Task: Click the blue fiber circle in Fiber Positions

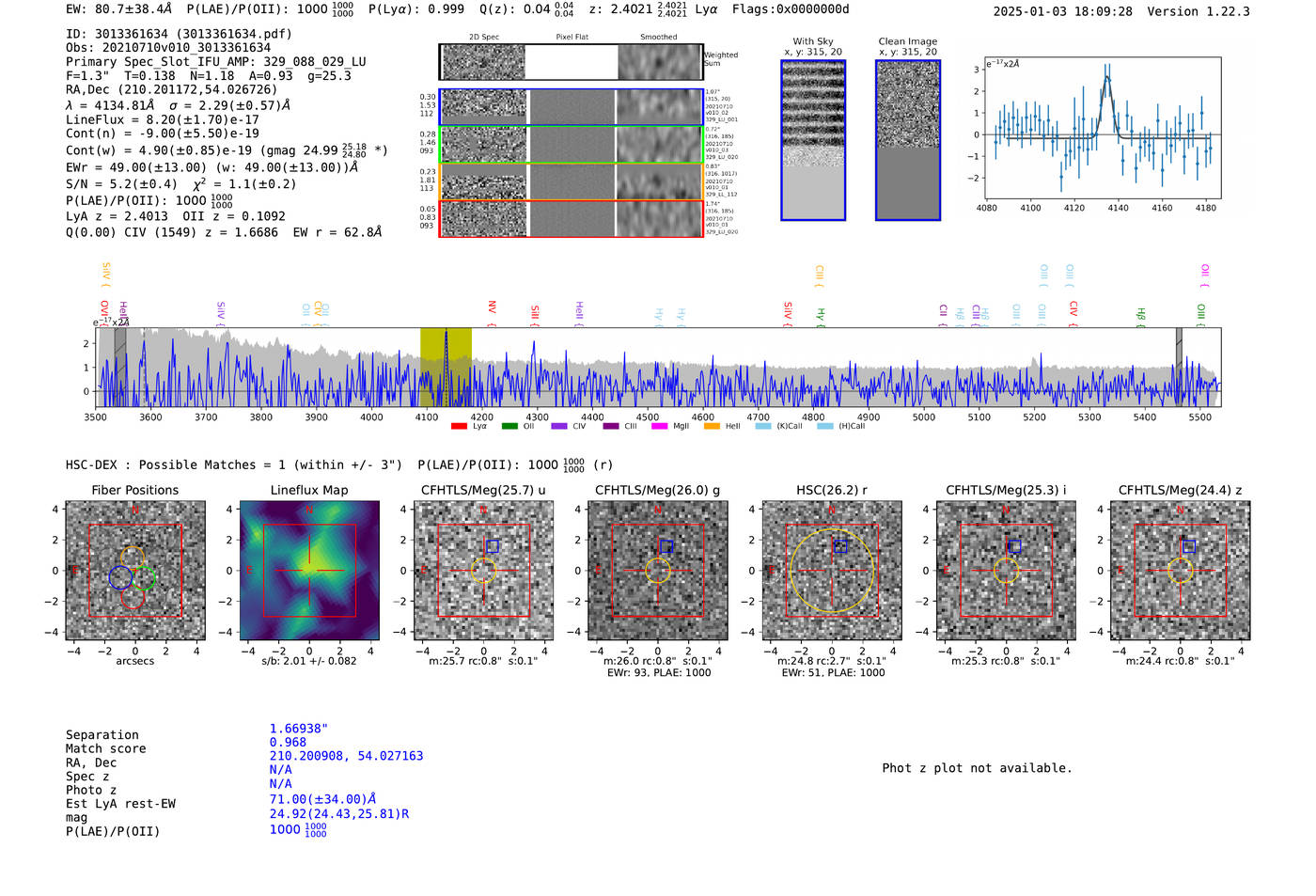Action: point(120,577)
